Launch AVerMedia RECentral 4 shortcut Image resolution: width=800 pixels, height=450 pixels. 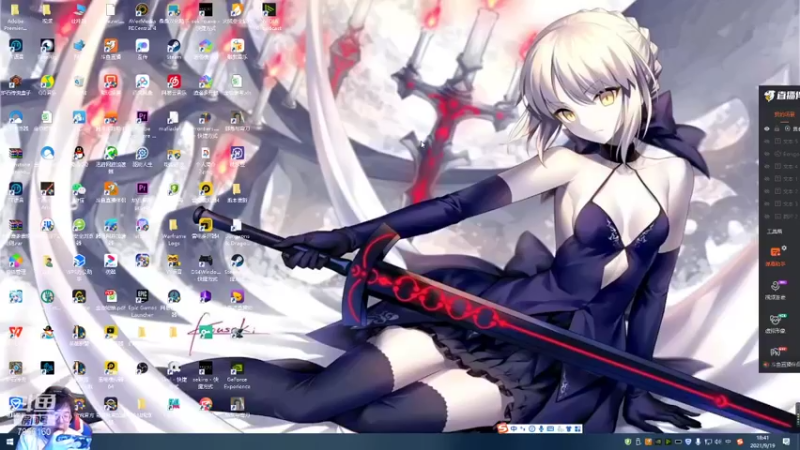pos(142,10)
